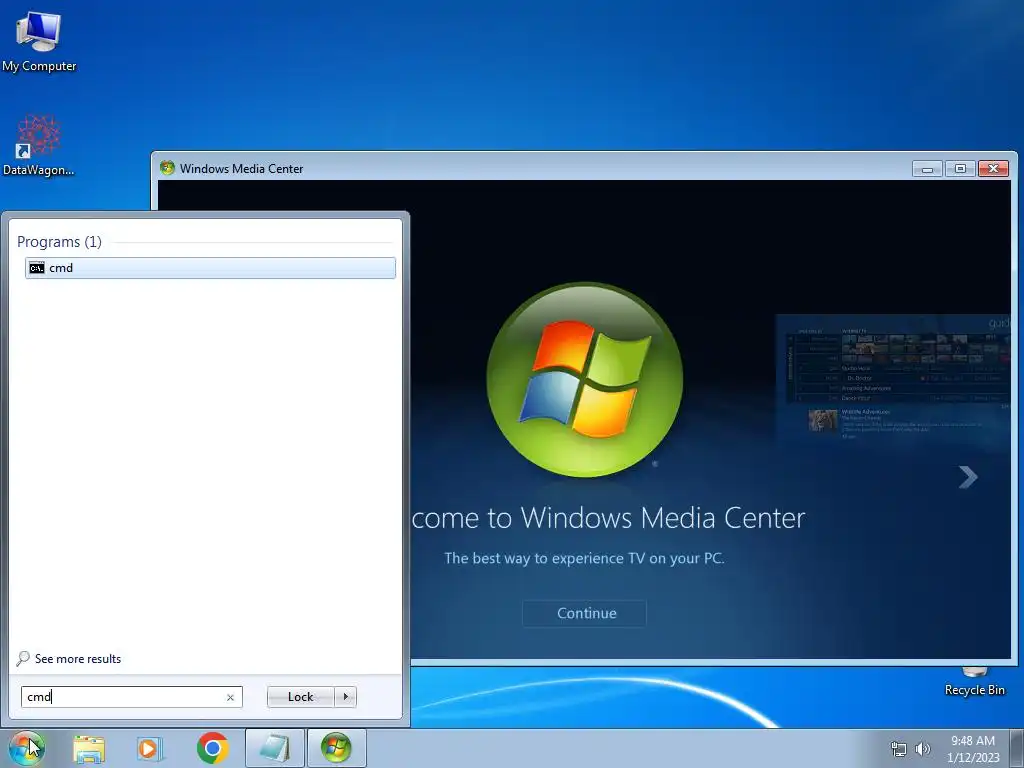Click the cmd icon in the search results
1024x768 pixels.
coord(37,268)
